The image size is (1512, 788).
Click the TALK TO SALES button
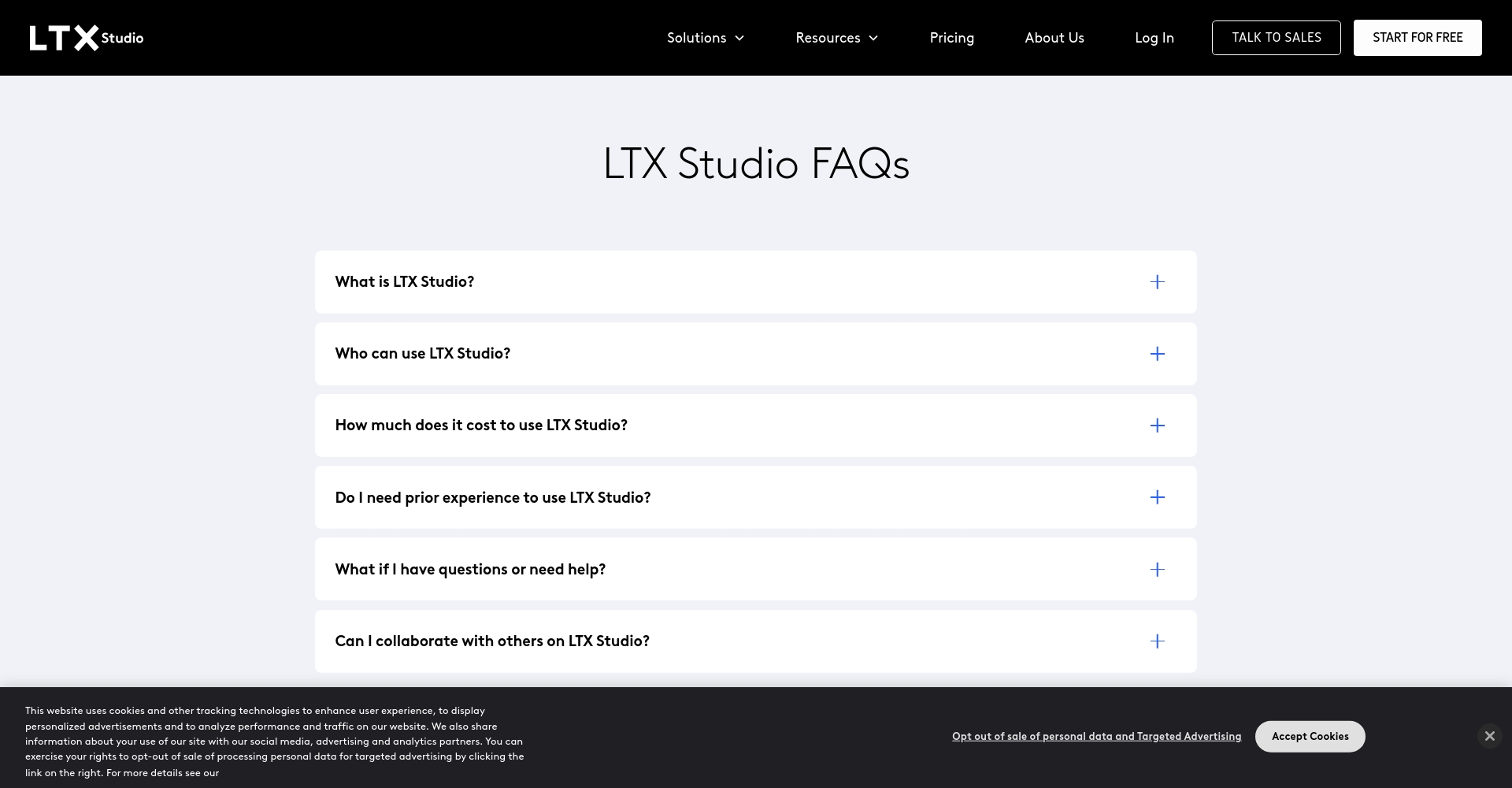click(1276, 38)
